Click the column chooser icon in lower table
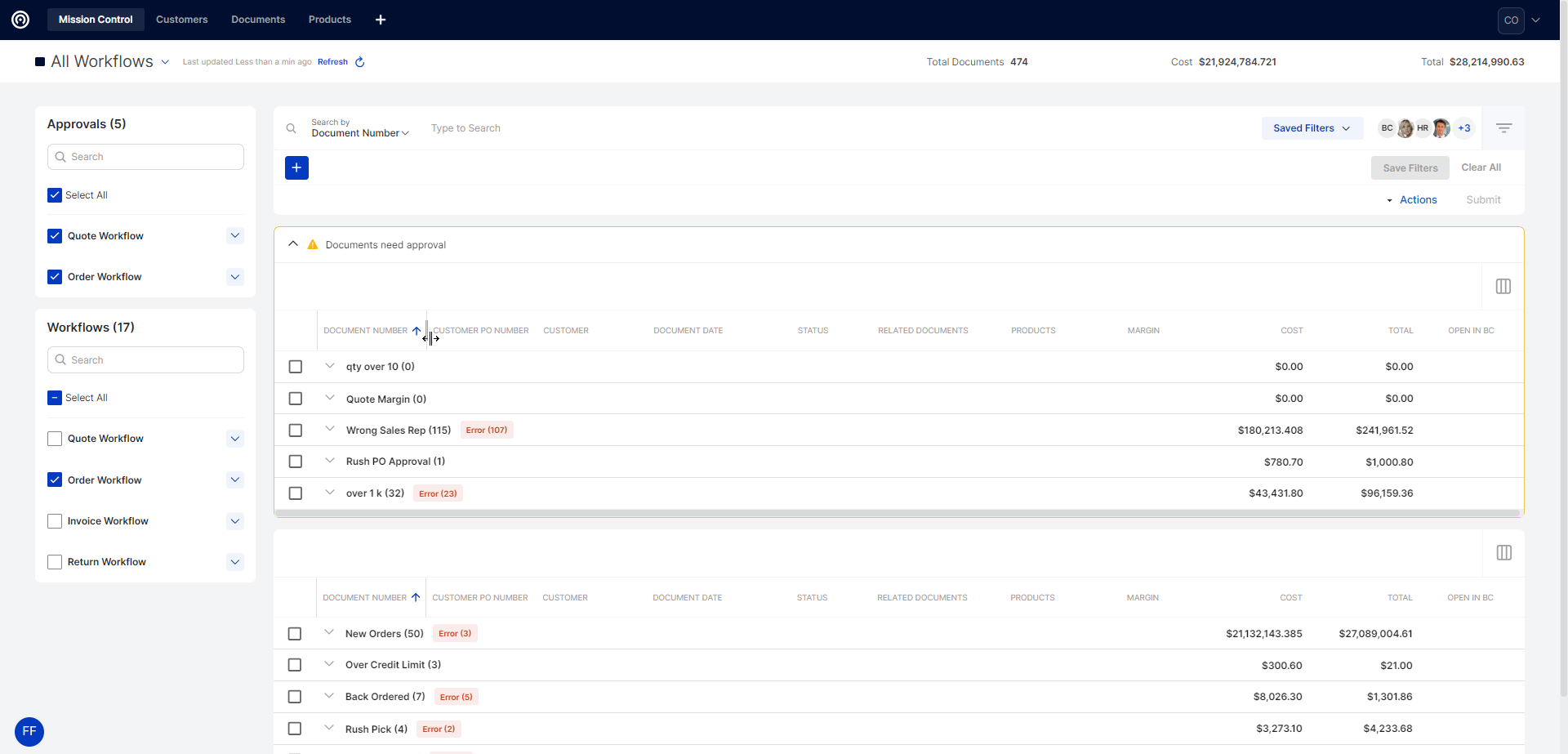Screen dimensions: 1568x754 [x=1503, y=553]
